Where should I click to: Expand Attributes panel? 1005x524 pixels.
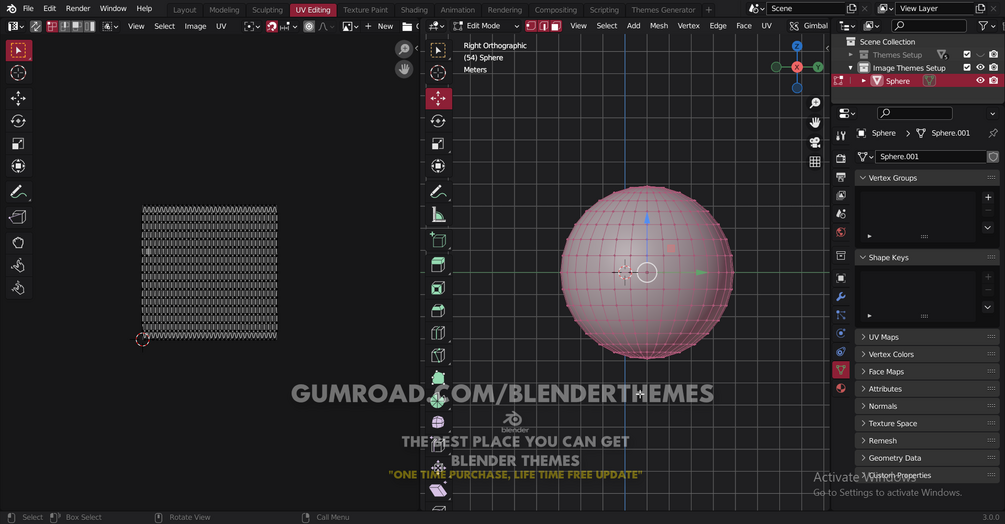[x=927, y=389]
